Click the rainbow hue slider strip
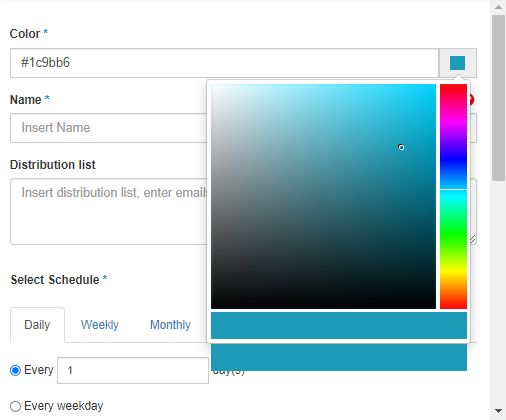 (453, 196)
